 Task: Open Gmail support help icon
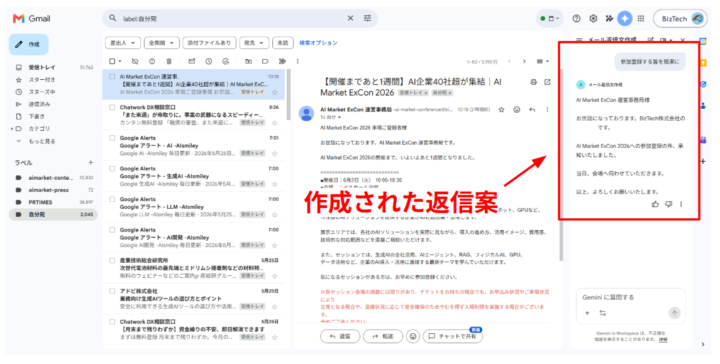tap(576, 18)
